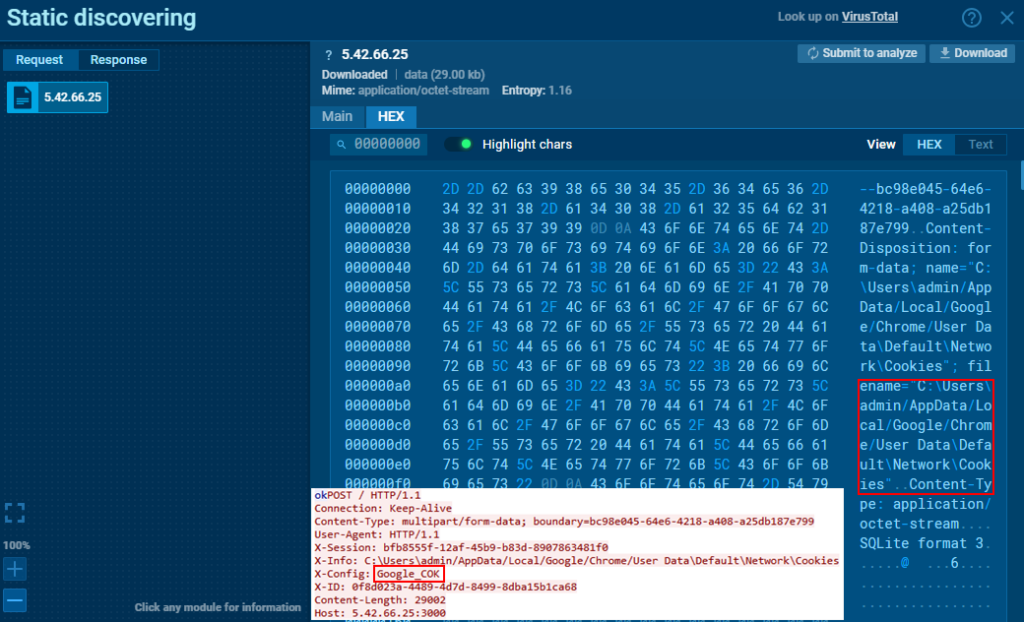
Task: Click the magnifier icon in offset search
Action: [x=342, y=144]
